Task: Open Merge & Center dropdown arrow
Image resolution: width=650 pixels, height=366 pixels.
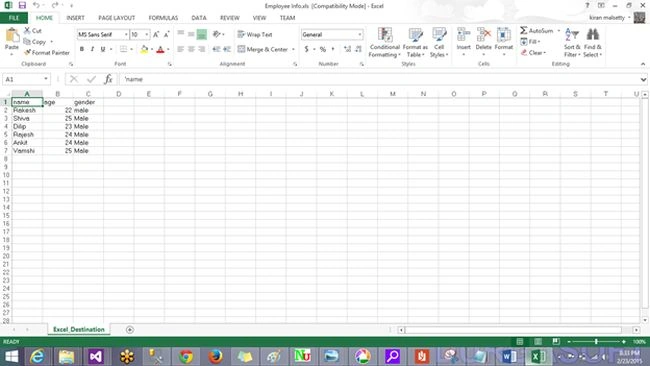Action: tap(293, 49)
